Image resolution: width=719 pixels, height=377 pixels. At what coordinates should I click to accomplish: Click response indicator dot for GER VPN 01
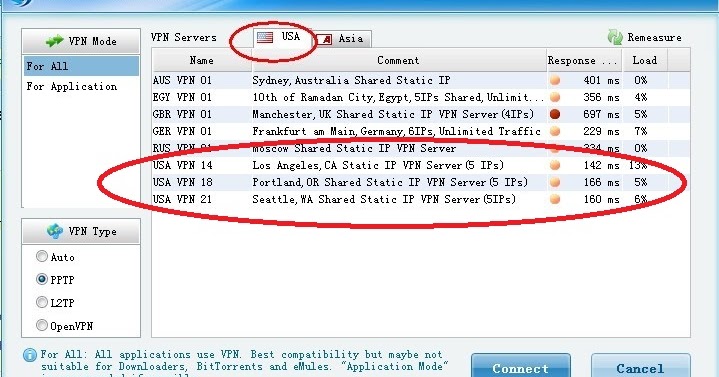[x=555, y=131]
